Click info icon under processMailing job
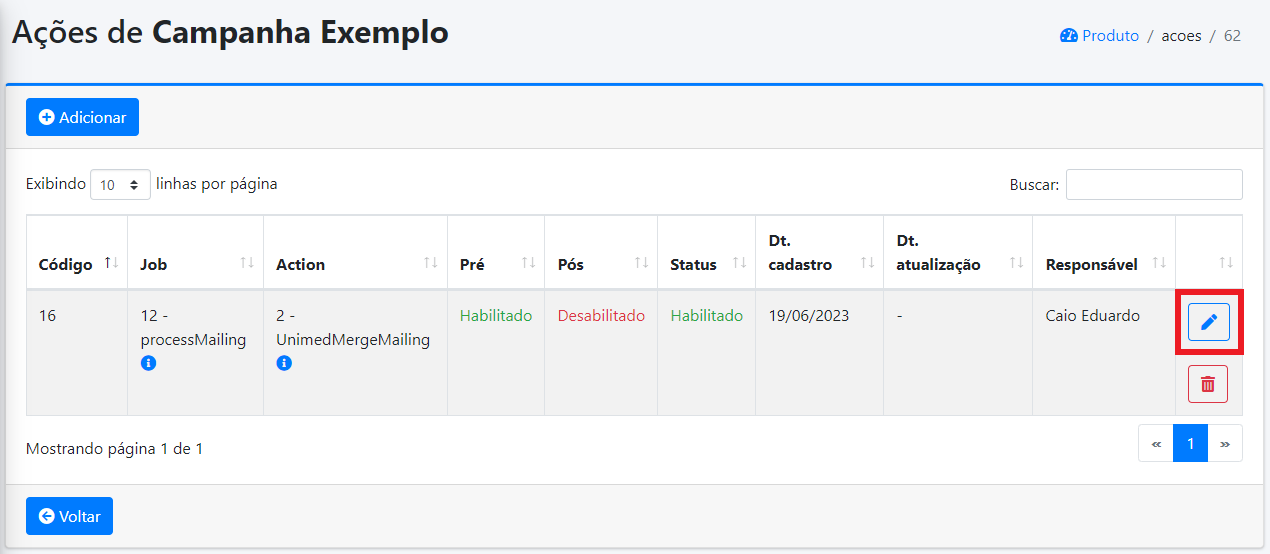Image resolution: width=1270 pixels, height=554 pixels. [148, 364]
